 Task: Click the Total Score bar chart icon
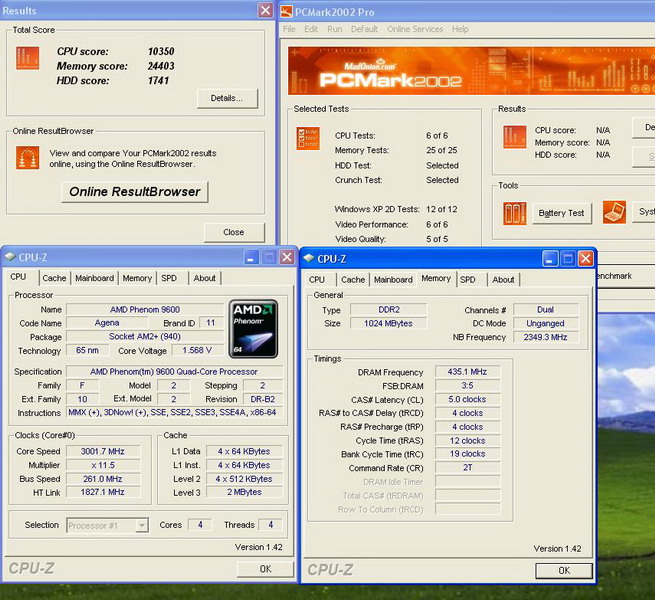[28, 58]
